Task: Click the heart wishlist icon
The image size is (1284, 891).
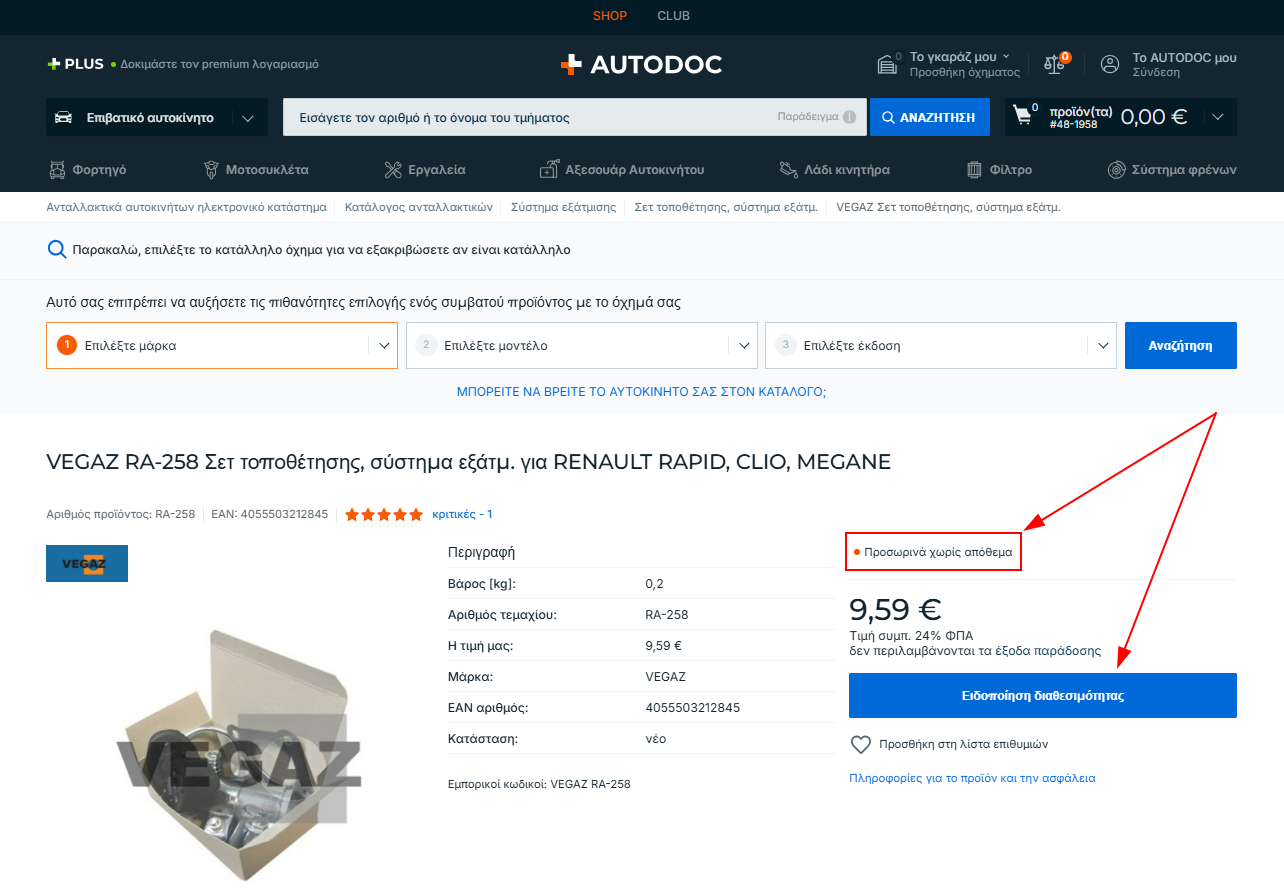Action: pyautogui.click(x=860, y=745)
